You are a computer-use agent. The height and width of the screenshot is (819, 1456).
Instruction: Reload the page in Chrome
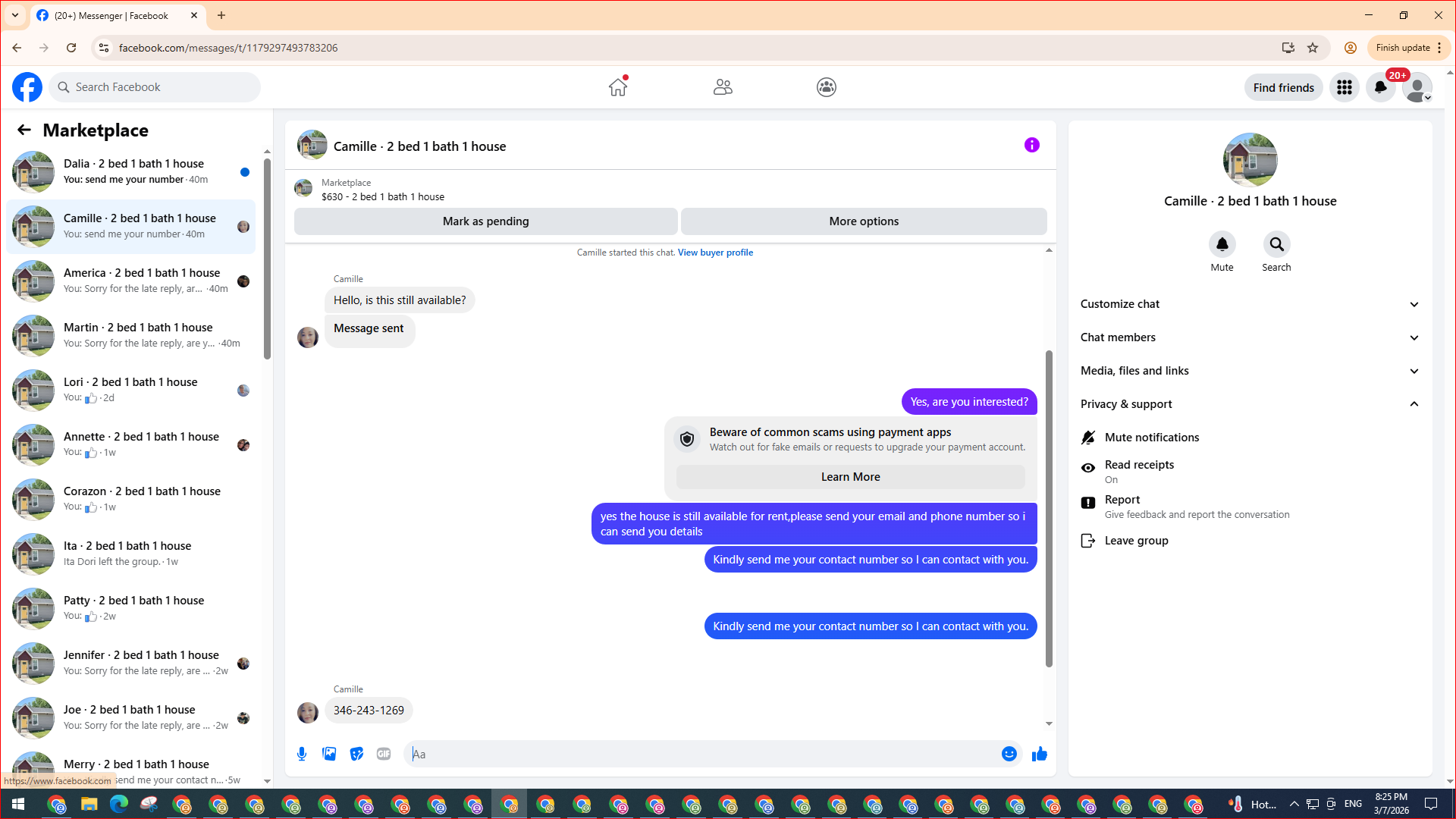pos(71,48)
